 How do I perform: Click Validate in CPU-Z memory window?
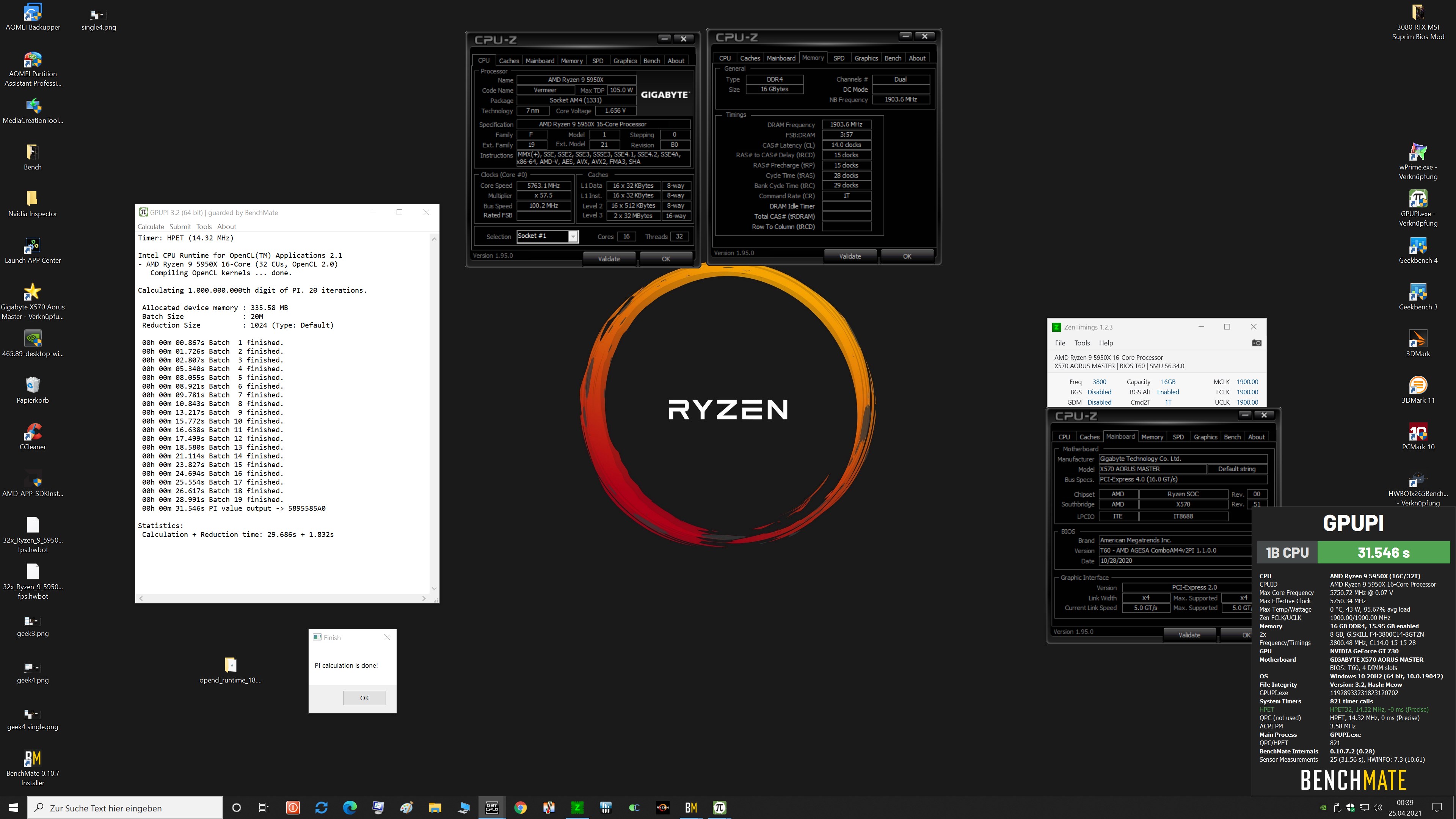pos(849,256)
